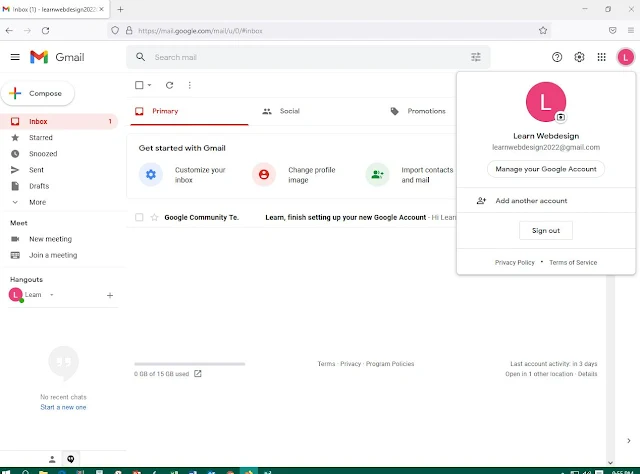This screenshot has height=474, width=640.
Task: Open the main menu hamburger icon
Action: pyautogui.click(x=15, y=57)
